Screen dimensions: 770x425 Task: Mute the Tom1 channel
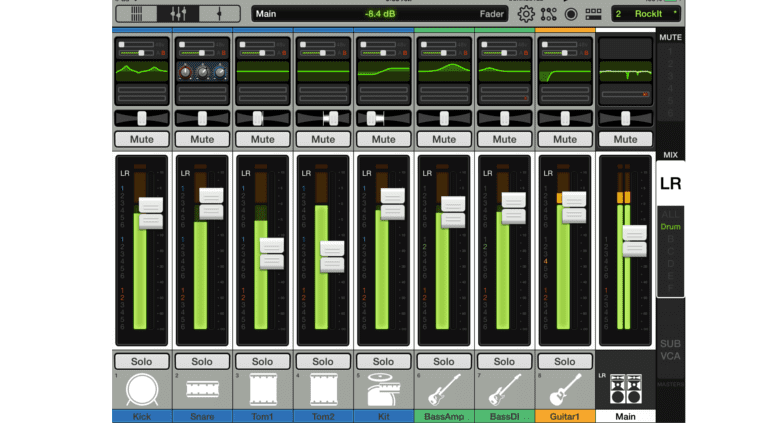[263, 139]
